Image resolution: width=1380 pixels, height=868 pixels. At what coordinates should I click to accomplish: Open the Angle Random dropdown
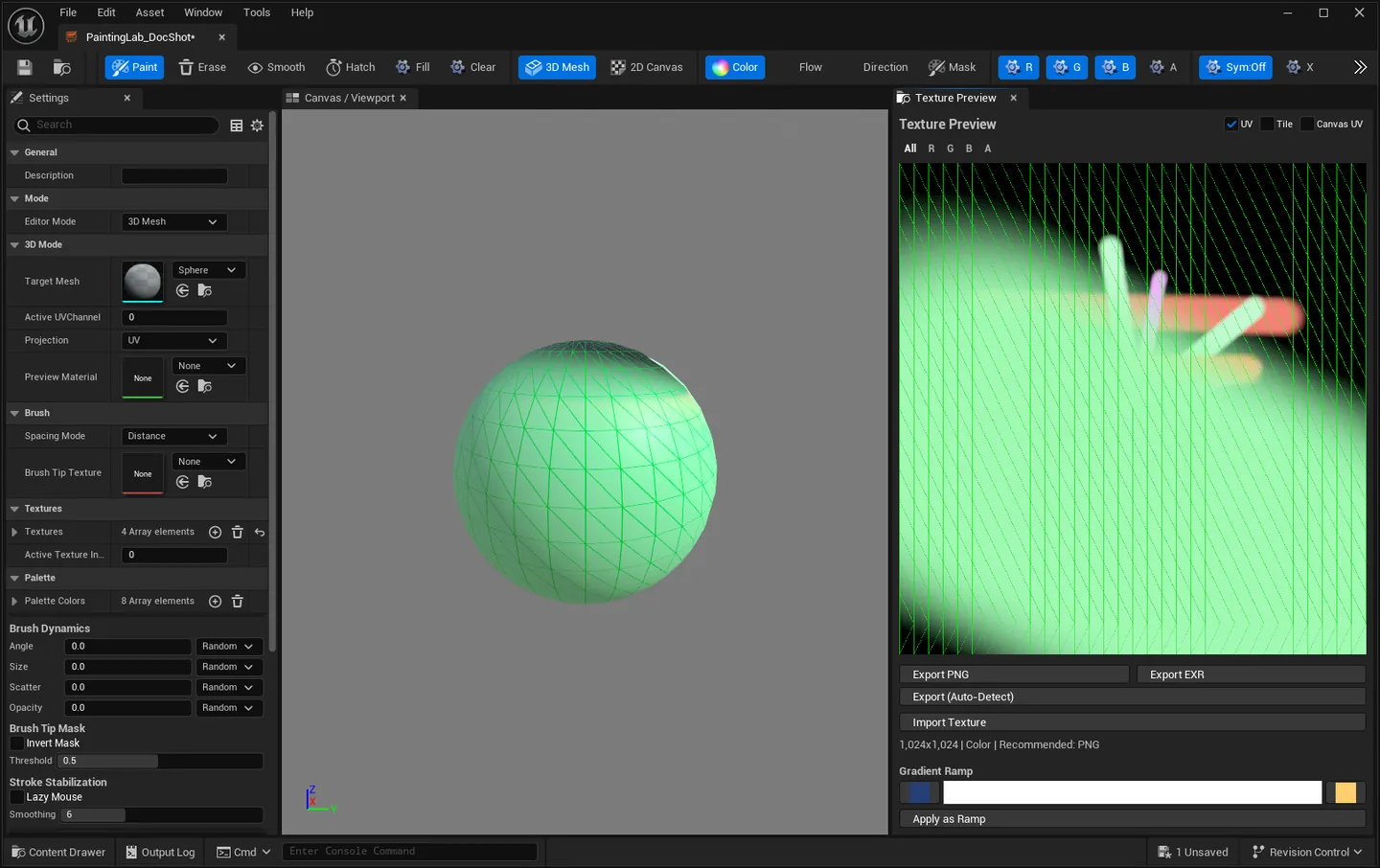pyautogui.click(x=228, y=647)
